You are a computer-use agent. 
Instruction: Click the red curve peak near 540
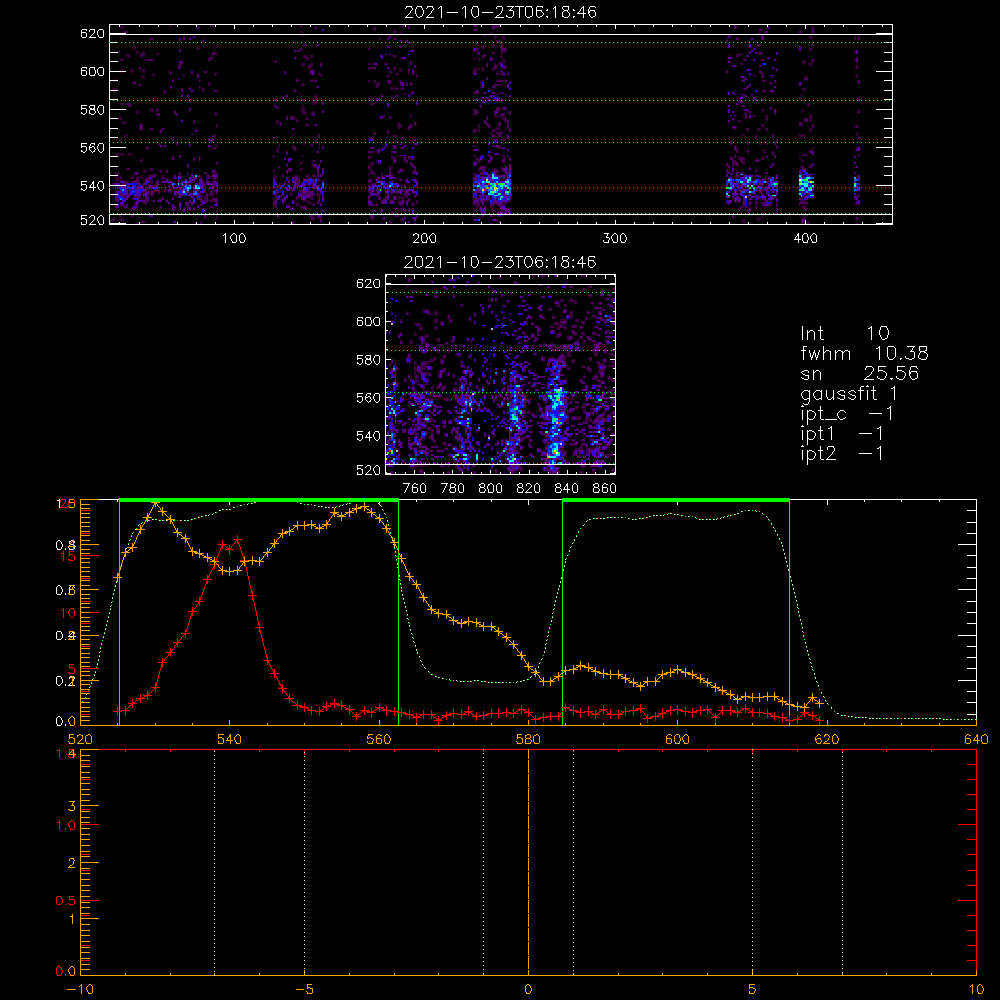point(237,540)
